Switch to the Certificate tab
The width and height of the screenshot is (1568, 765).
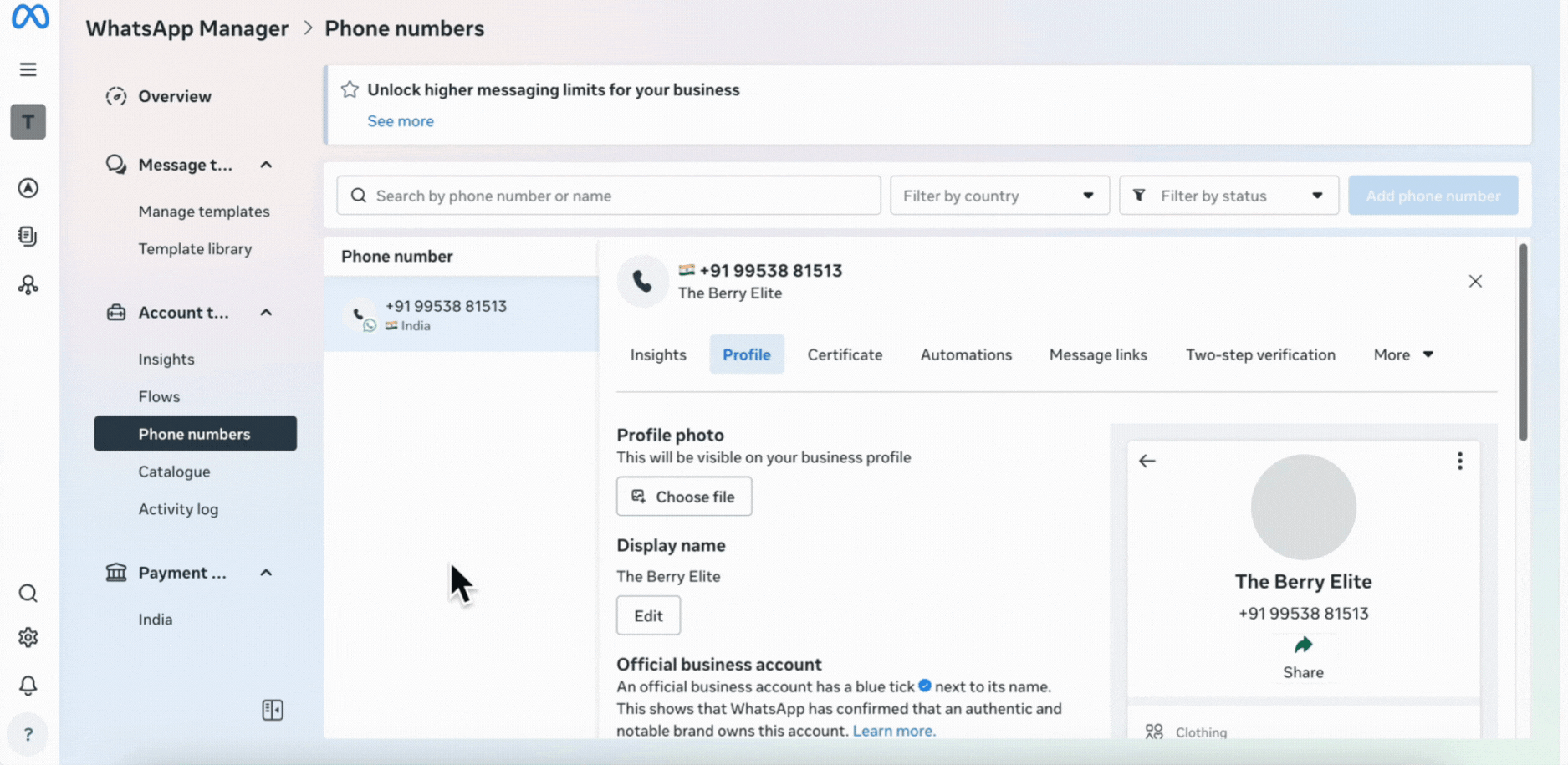click(x=845, y=354)
